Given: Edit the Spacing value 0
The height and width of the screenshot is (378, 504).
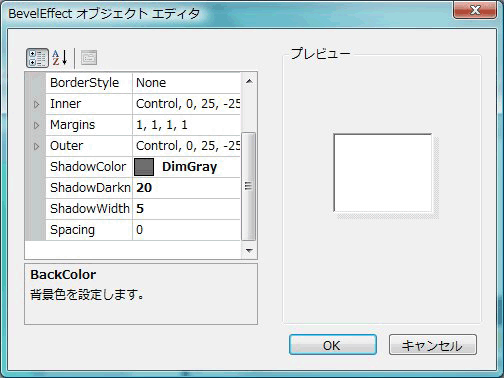Looking at the screenshot, I should coord(186,230).
